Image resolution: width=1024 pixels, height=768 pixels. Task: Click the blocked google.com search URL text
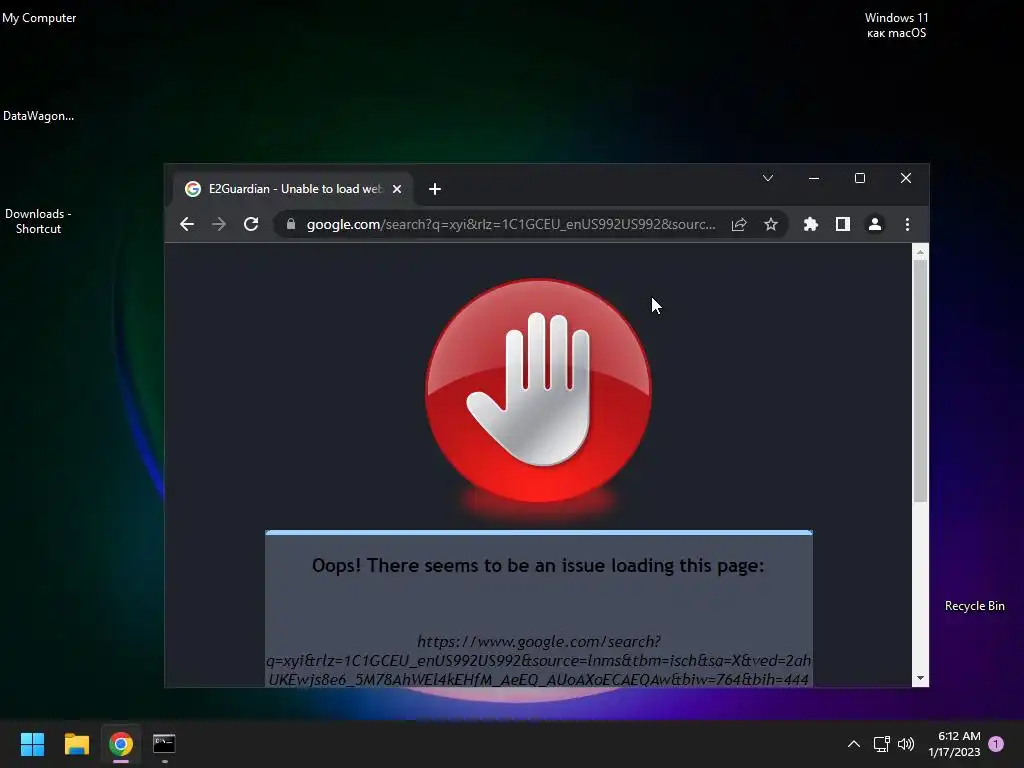tap(539, 660)
